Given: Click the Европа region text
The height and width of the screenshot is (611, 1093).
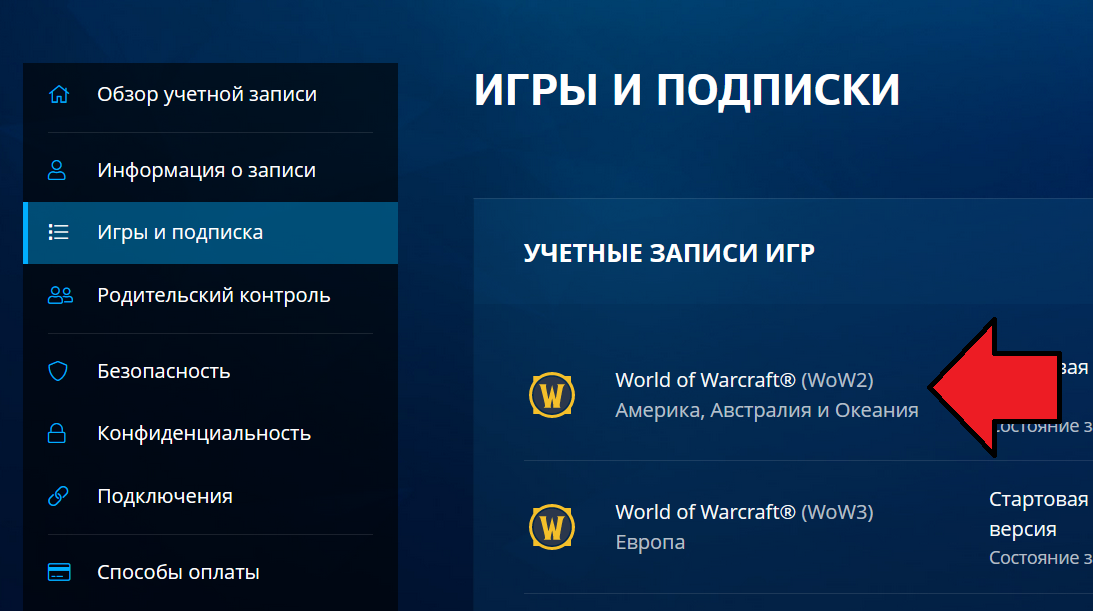Looking at the screenshot, I should click(650, 542).
